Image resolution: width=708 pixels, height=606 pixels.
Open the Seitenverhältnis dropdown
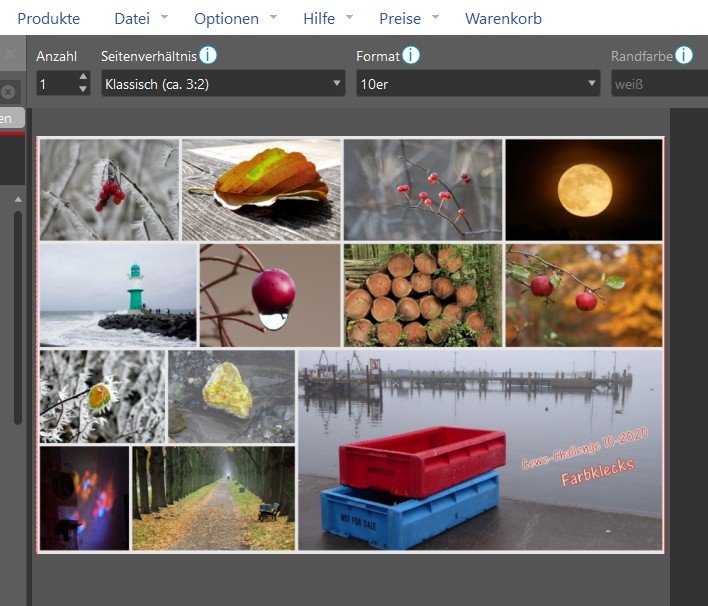[223, 84]
